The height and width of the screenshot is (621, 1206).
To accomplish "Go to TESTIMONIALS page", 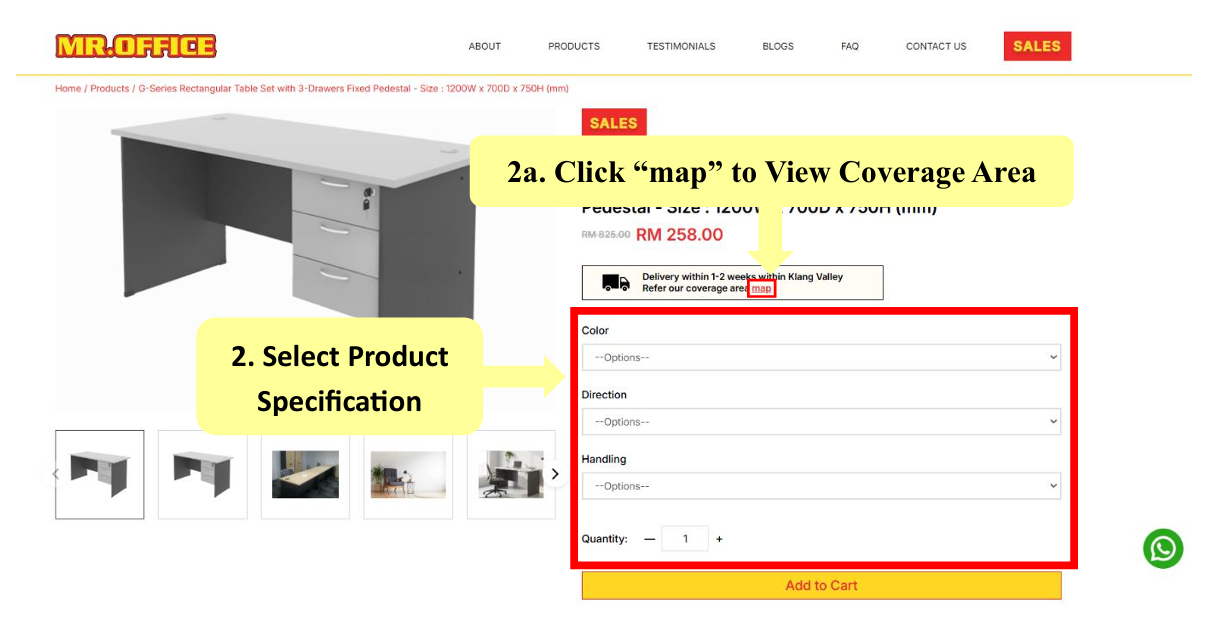I will pyautogui.click(x=681, y=46).
